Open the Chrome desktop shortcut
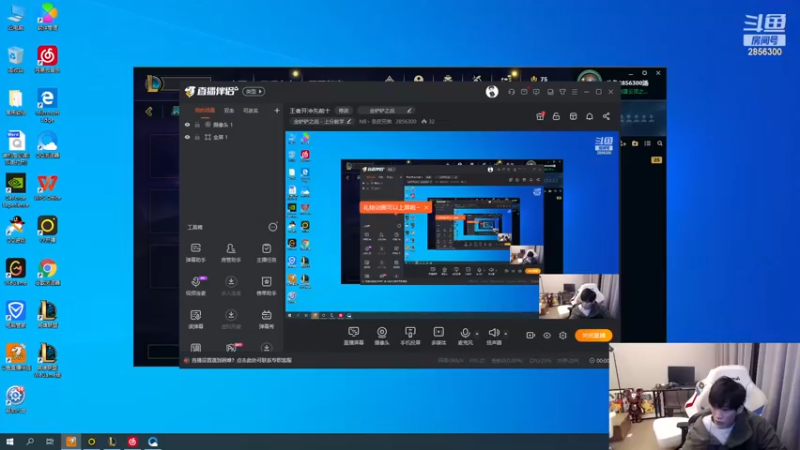Image resolution: width=800 pixels, height=450 pixels. click(x=47, y=272)
